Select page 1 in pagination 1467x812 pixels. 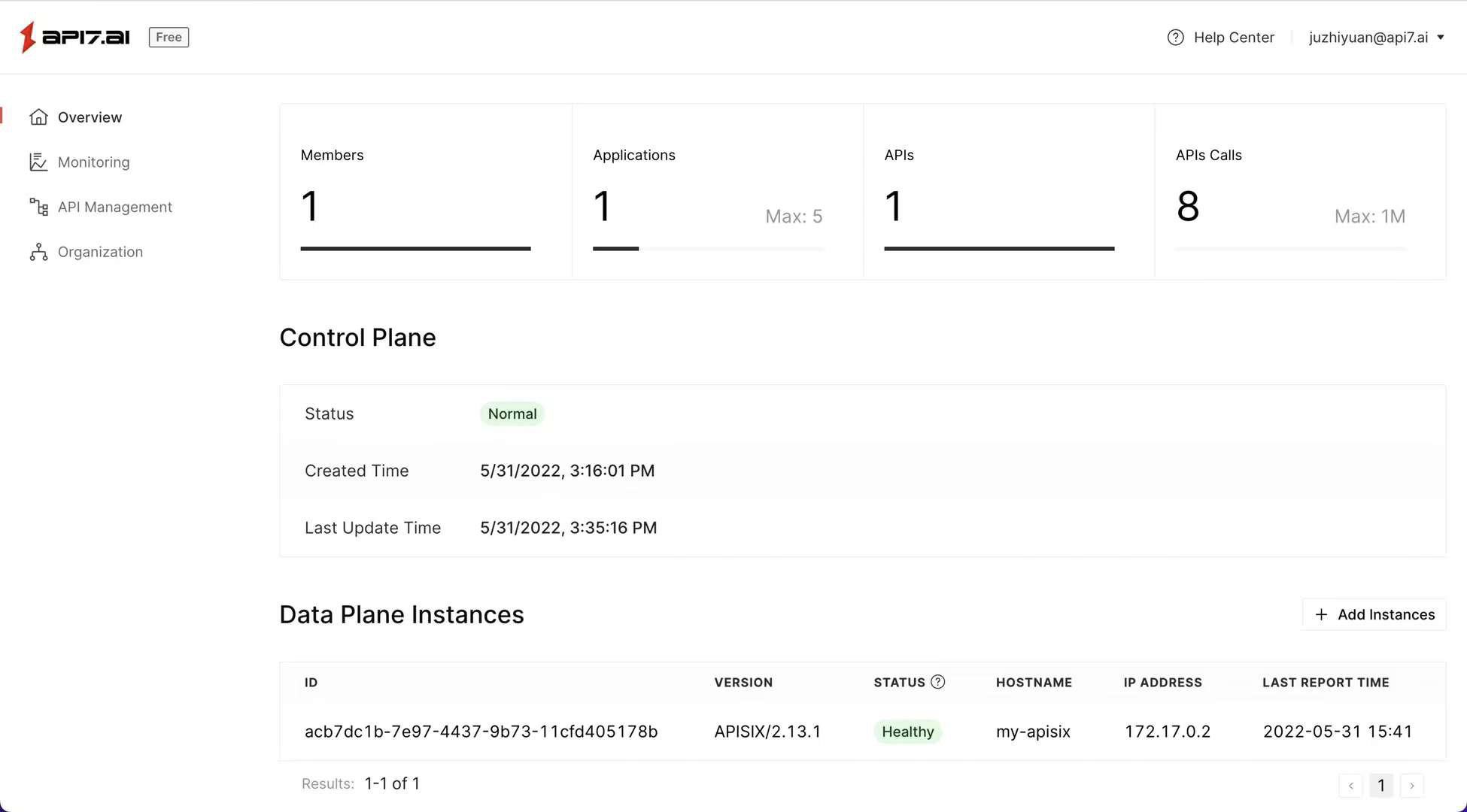pos(1380,786)
